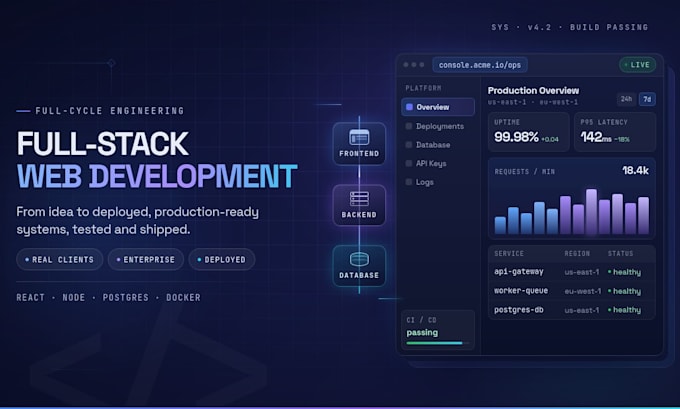Click the REQUESTS / MIN label
The width and height of the screenshot is (680, 409).
525,172
